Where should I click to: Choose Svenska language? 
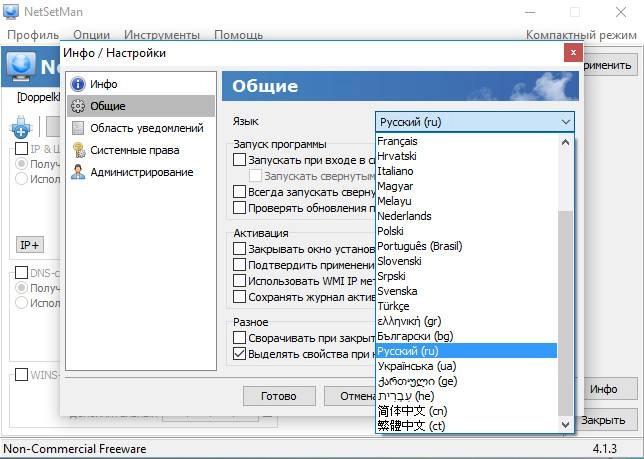(467, 291)
